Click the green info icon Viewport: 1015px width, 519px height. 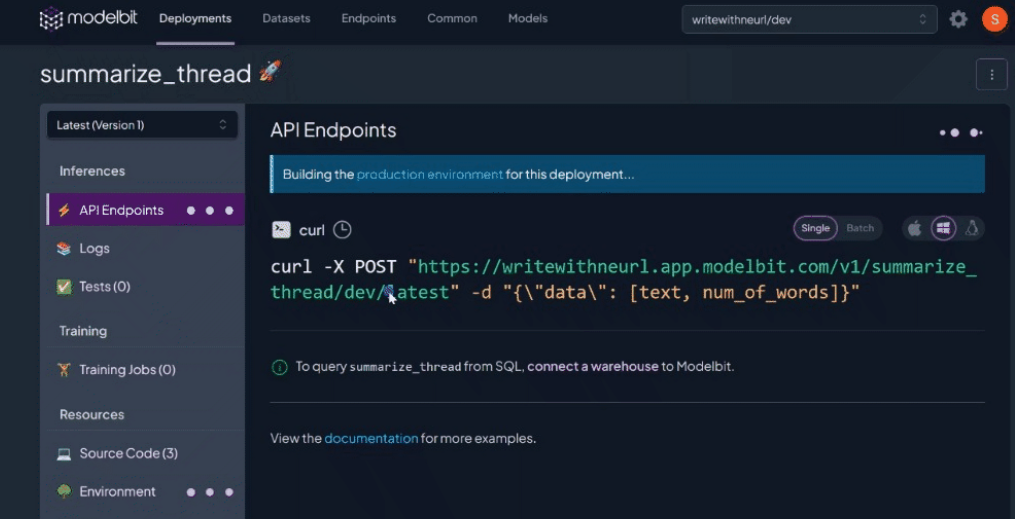click(279, 367)
